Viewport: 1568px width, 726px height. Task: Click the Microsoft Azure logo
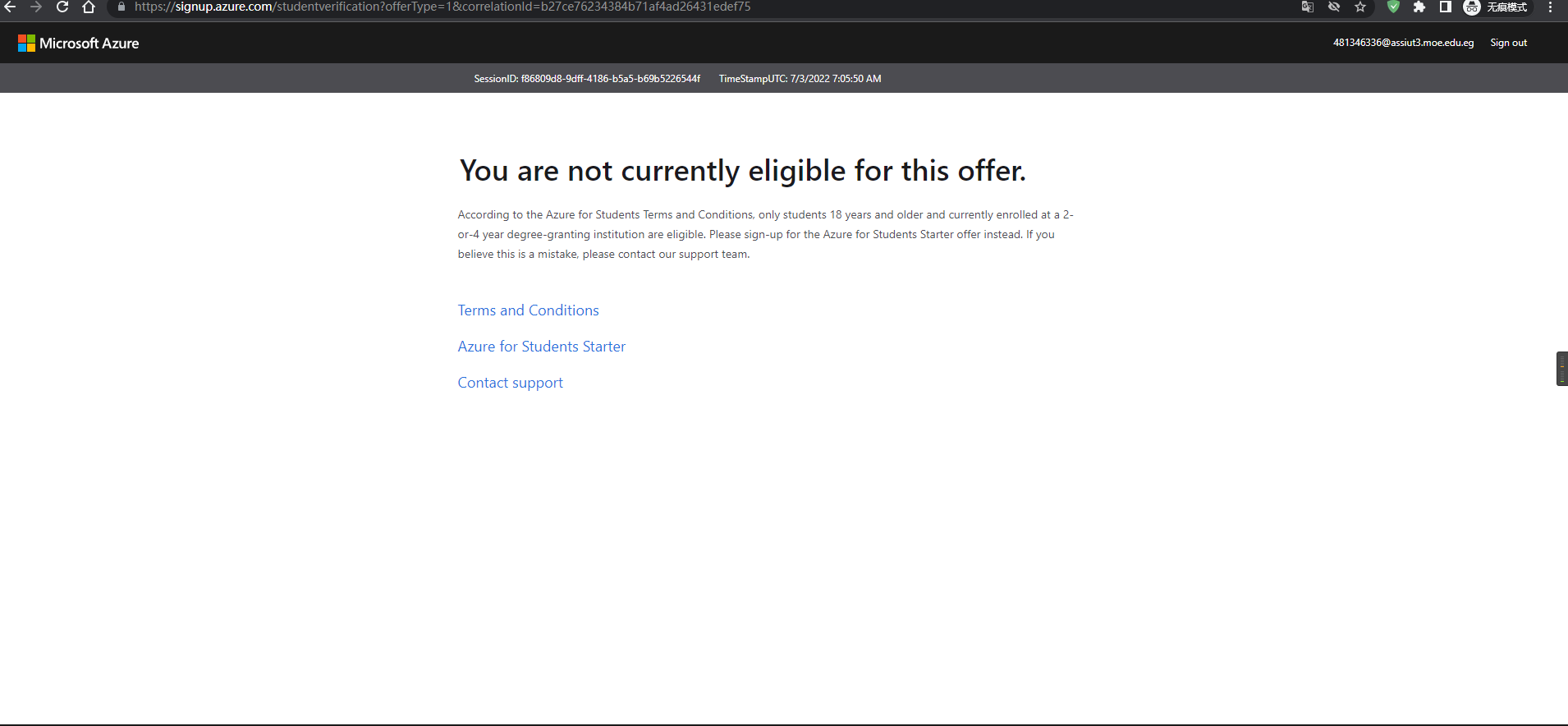coord(79,43)
